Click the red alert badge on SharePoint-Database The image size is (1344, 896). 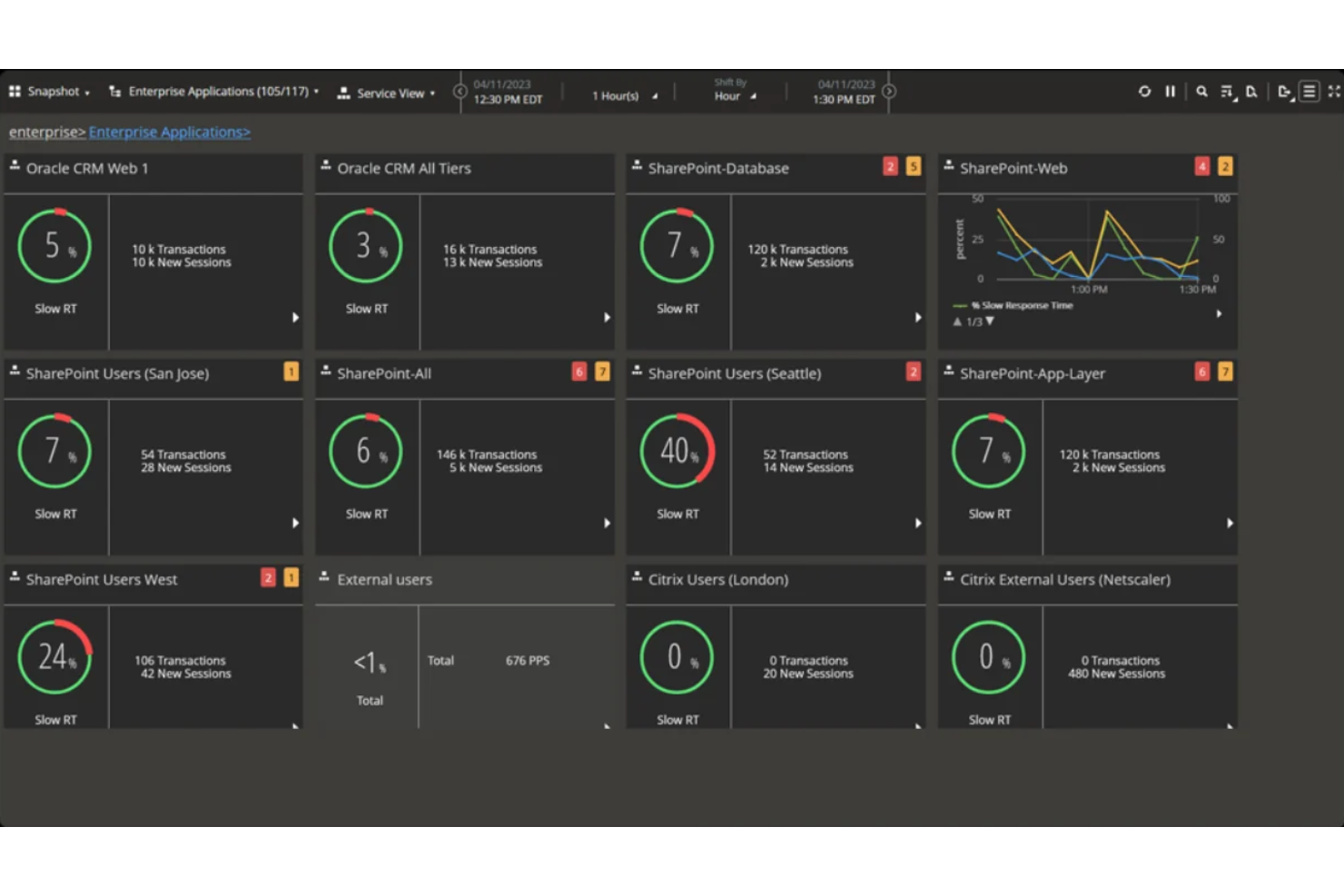[890, 166]
